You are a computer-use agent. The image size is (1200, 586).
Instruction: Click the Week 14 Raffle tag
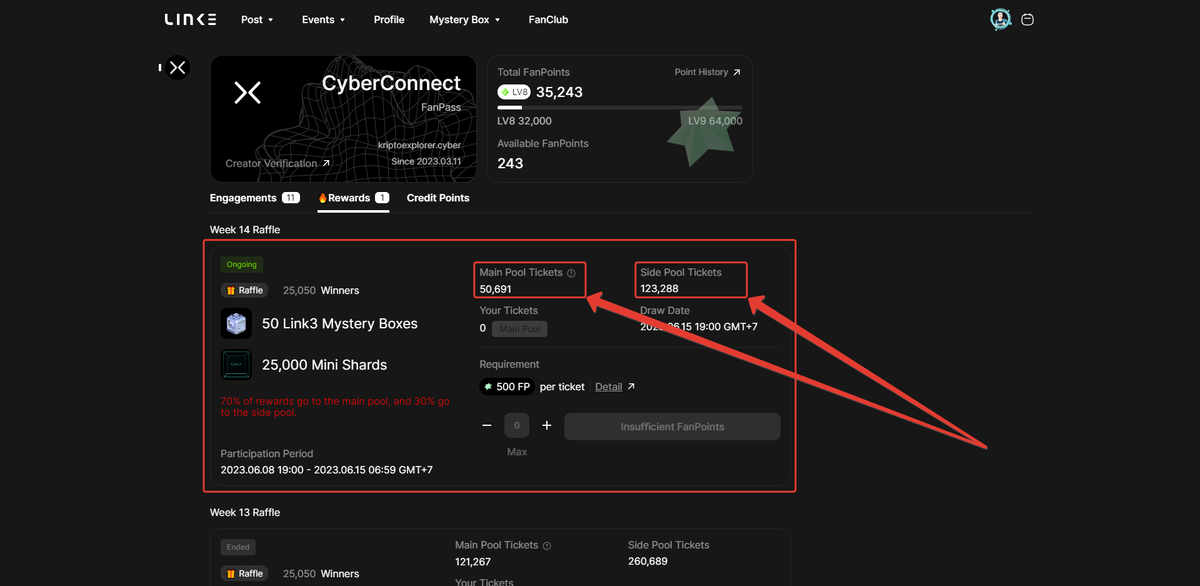pos(244,290)
